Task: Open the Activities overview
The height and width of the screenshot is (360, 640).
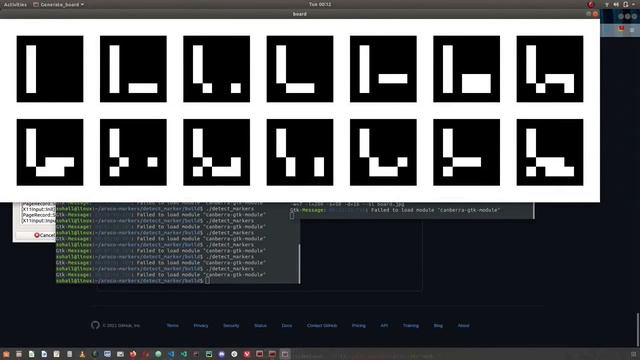Action: tap(15, 4)
